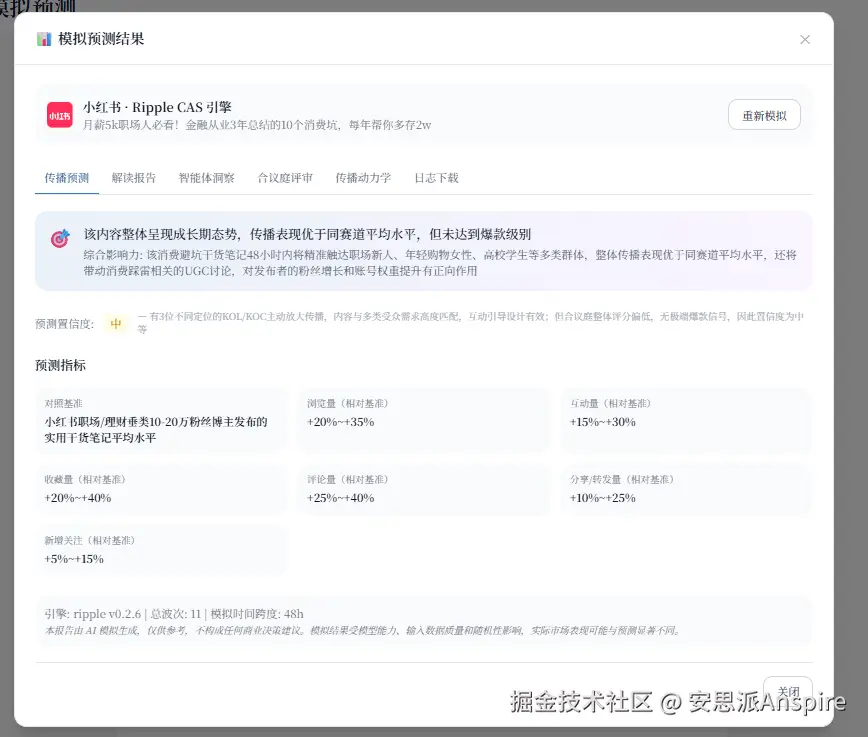Click the engine info line ripple v0.2.6

(x=174, y=614)
